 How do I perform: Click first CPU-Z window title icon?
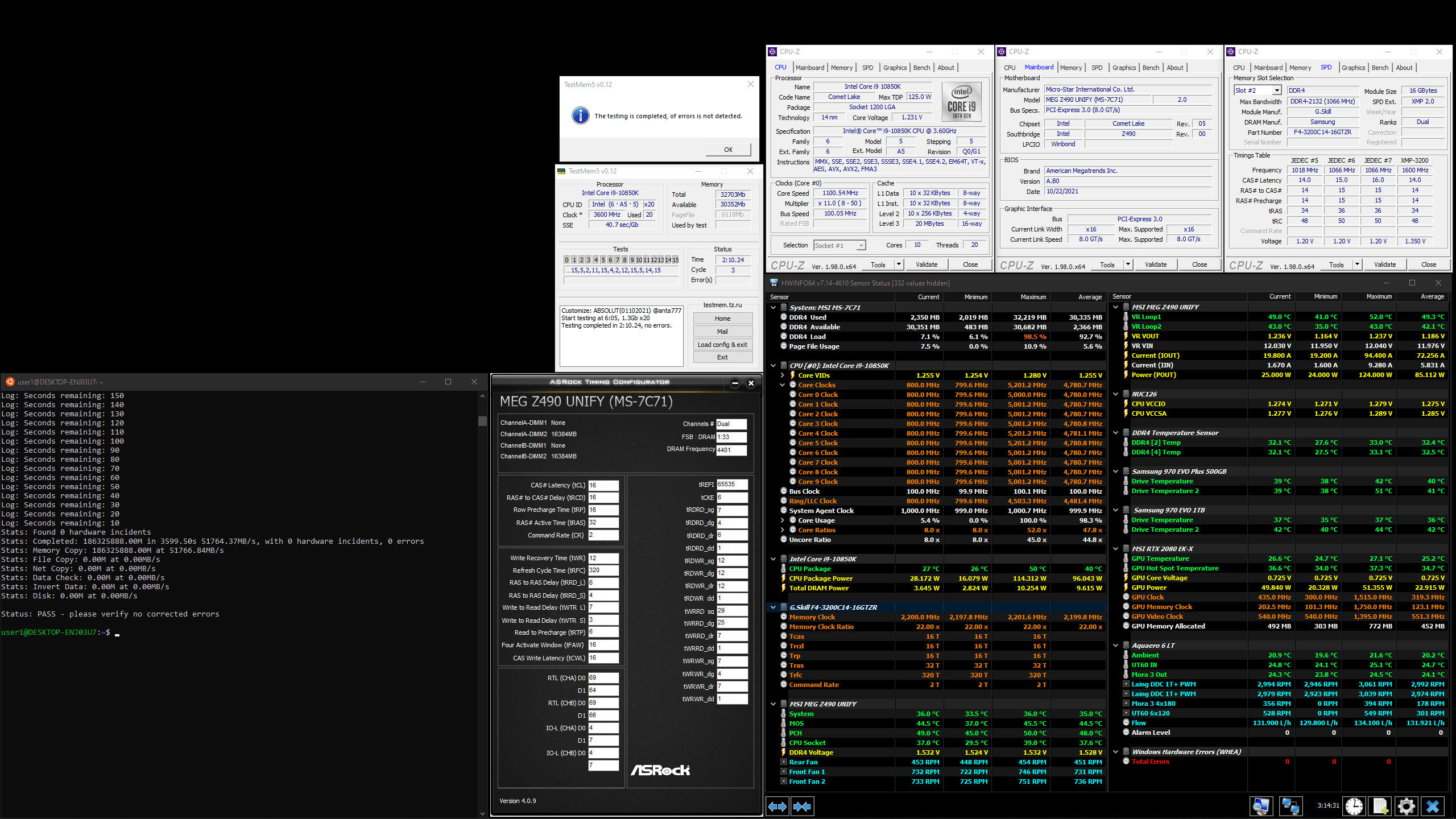pos(772,51)
